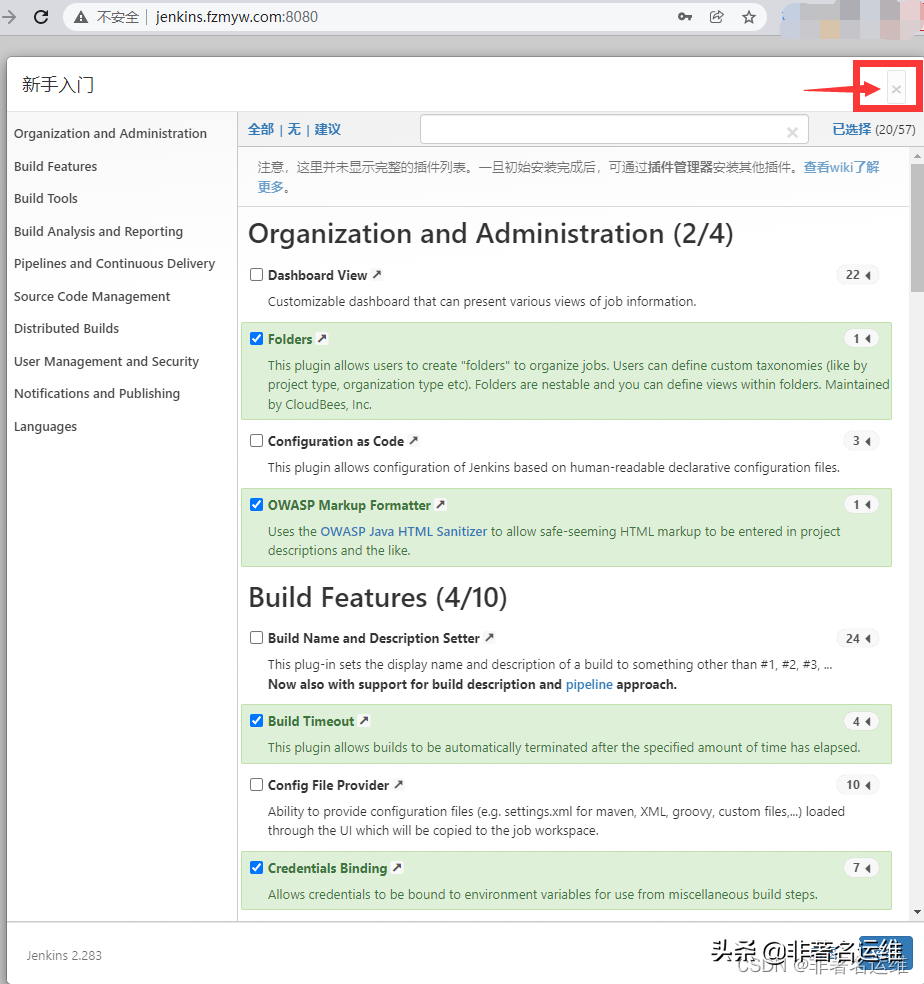The height and width of the screenshot is (984, 924).
Task: Expand Configuration as Code dependencies badge 3
Action: coord(861,441)
